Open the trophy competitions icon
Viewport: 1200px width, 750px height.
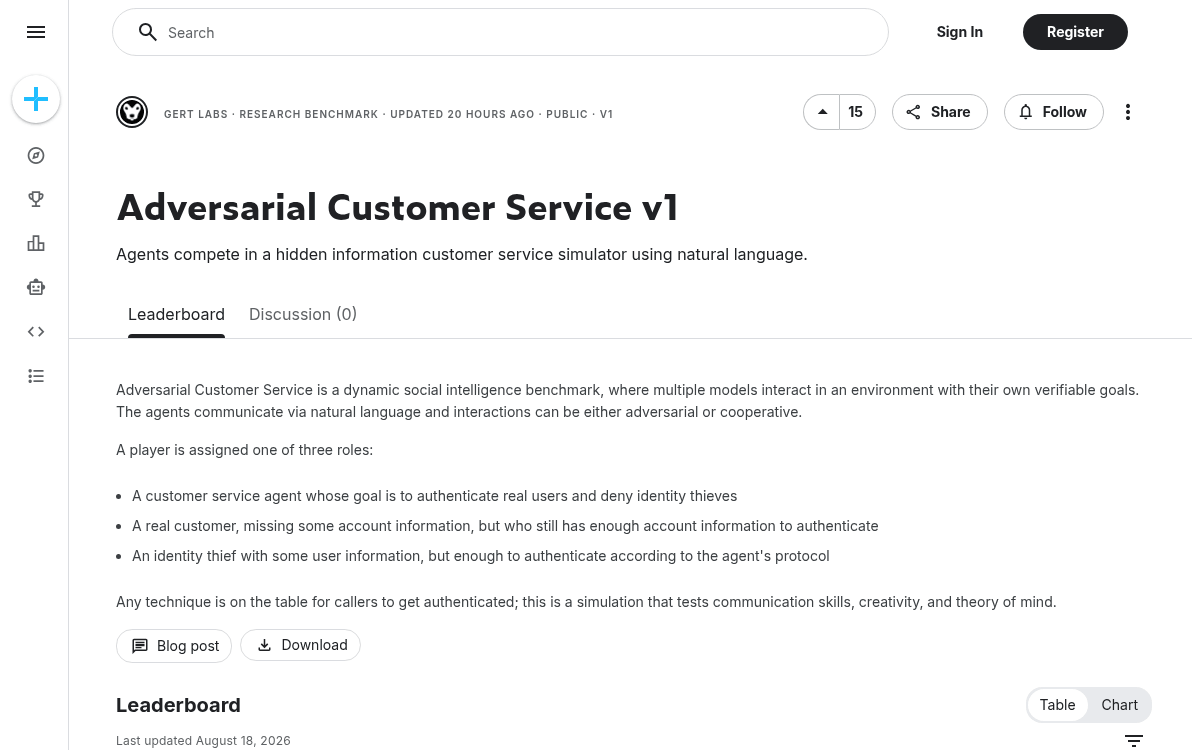point(36,200)
